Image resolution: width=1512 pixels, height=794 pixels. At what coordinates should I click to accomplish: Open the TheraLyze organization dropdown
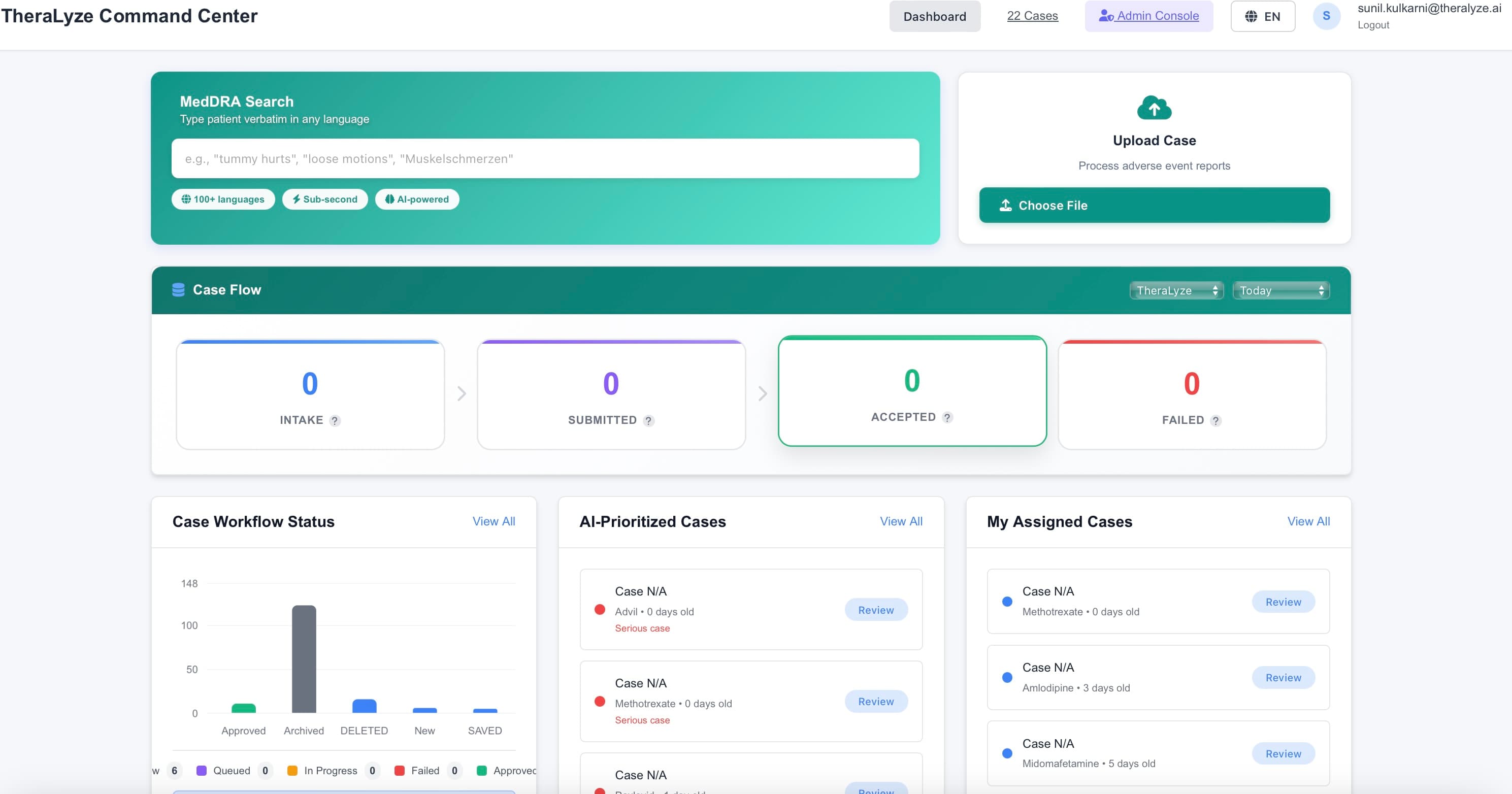[1176, 290]
